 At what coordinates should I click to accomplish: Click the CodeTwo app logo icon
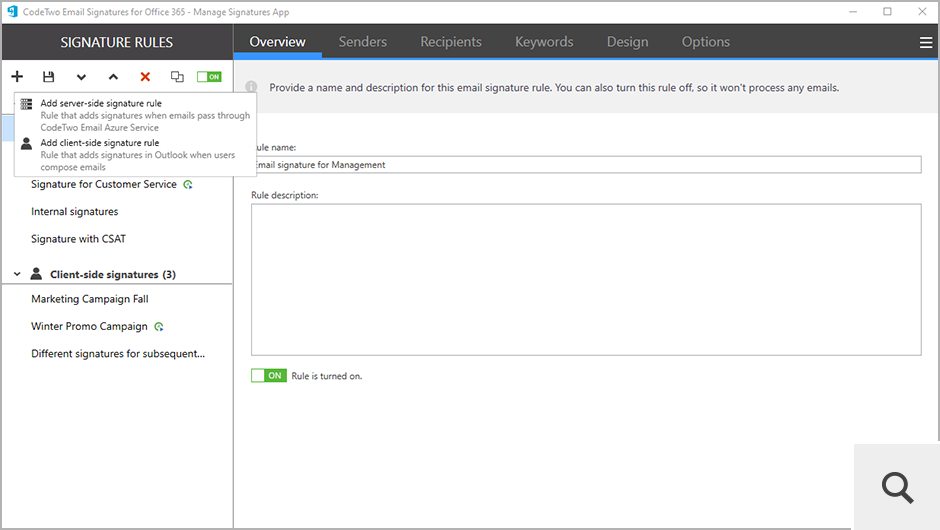[12, 11]
